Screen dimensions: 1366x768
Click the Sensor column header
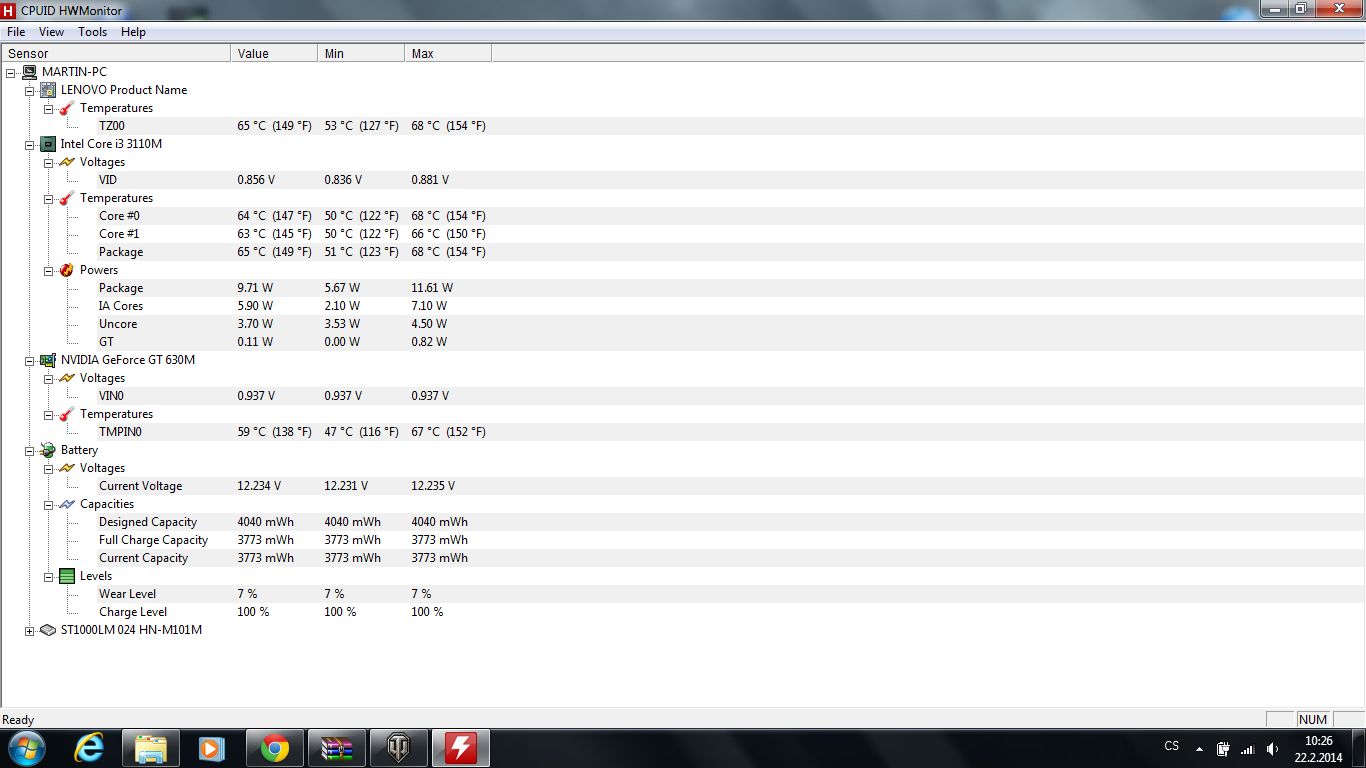coord(116,53)
